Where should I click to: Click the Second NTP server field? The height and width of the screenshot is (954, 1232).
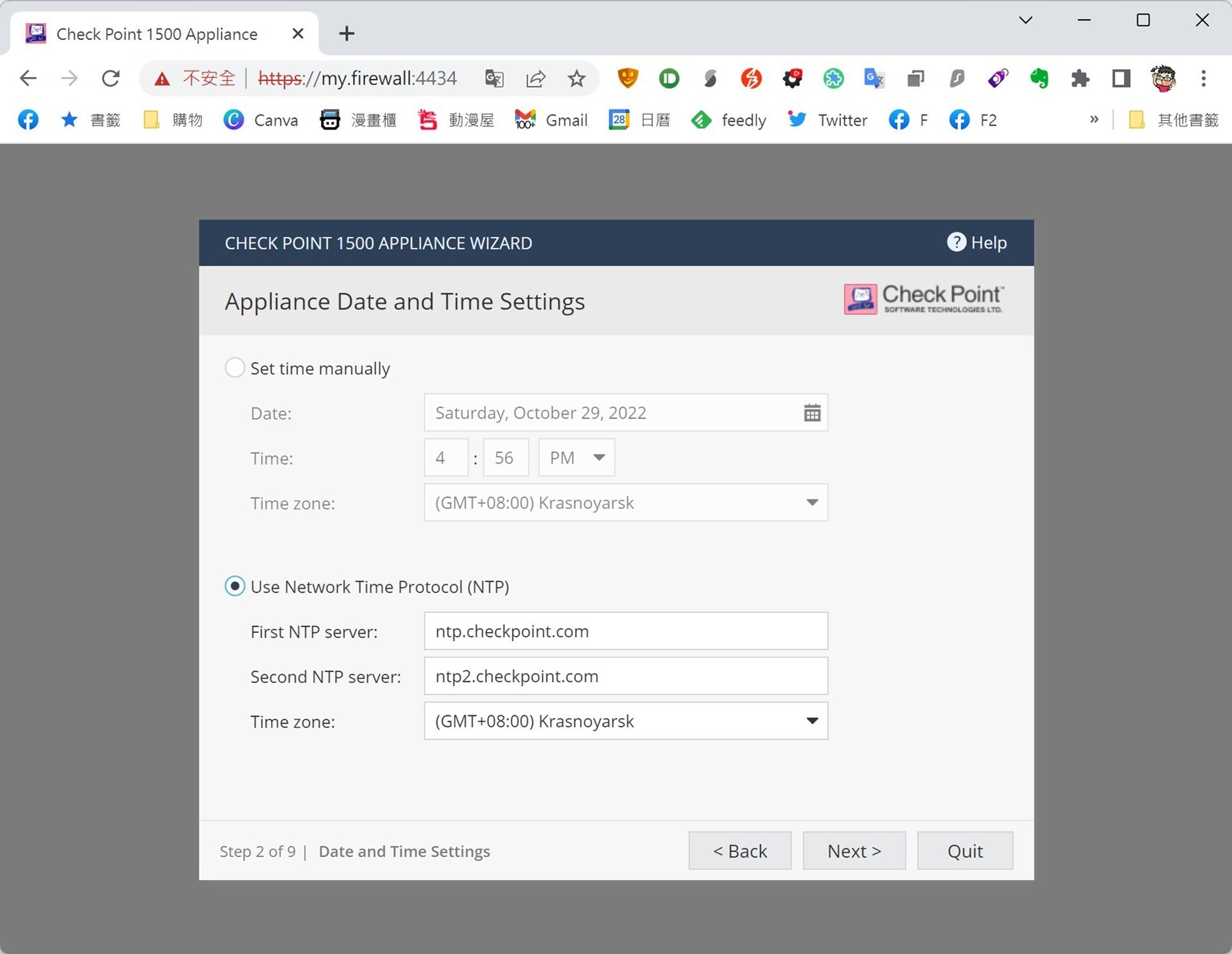tap(625, 676)
